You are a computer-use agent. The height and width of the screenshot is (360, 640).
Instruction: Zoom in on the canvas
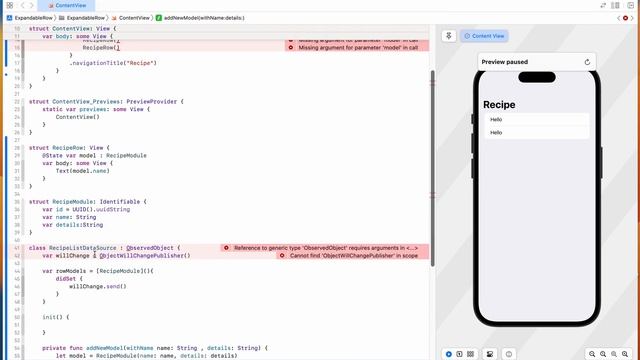click(x=625, y=354)
